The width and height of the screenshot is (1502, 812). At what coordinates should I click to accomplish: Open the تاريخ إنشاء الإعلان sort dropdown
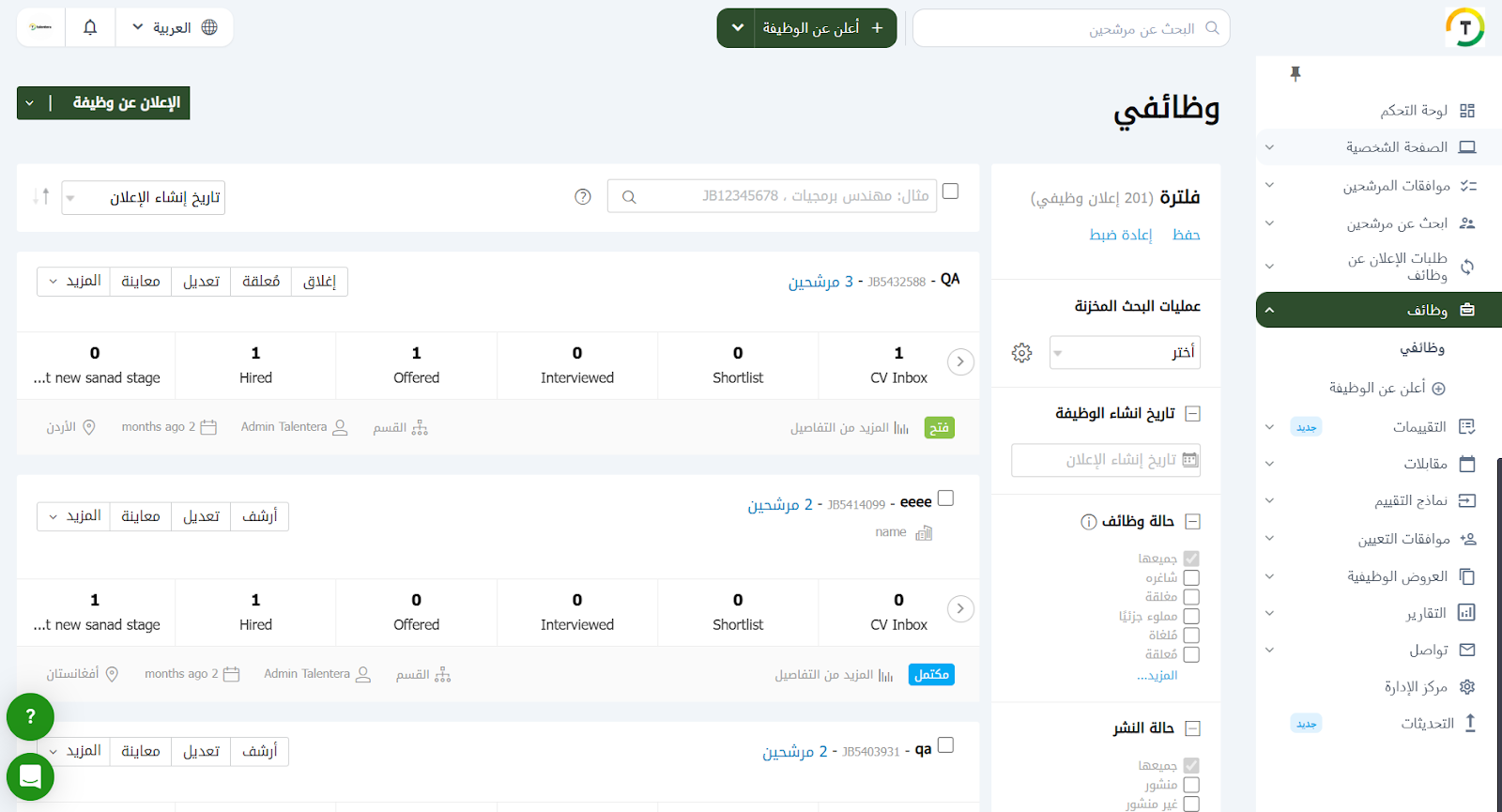click(144, 198)
